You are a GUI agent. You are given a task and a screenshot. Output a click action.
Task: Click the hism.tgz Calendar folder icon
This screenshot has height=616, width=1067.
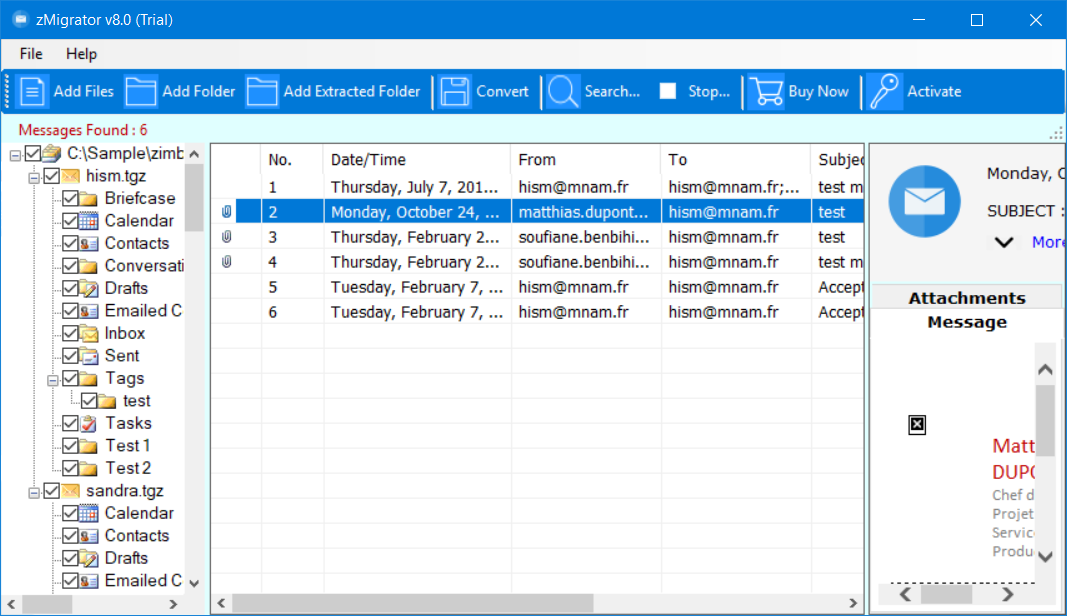(x=88, y=221)
